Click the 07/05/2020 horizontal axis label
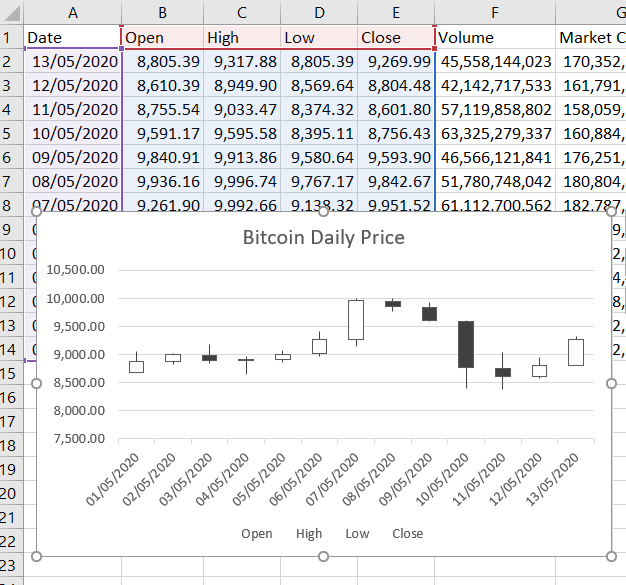This screenshot has width=626, height=585. [332, 479]
